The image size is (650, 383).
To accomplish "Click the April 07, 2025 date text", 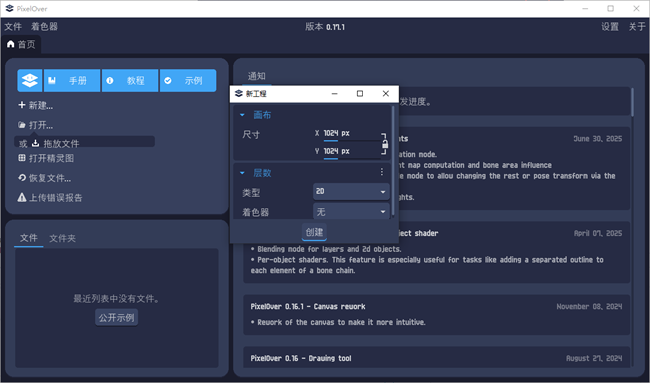I will click(598, 233).
